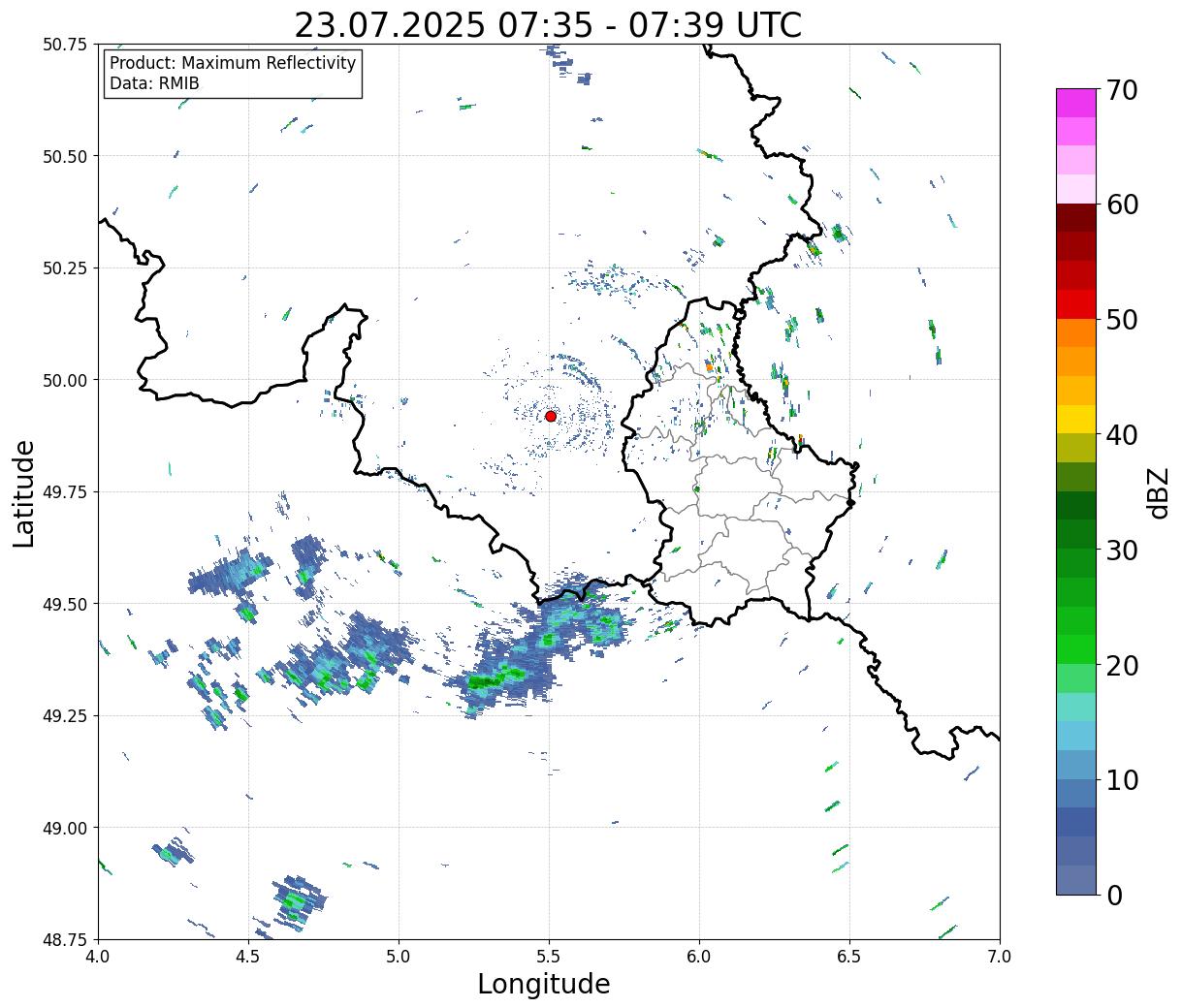
Task: Click the bright green colorbar segment above 20
Action: pos(1076,649)
